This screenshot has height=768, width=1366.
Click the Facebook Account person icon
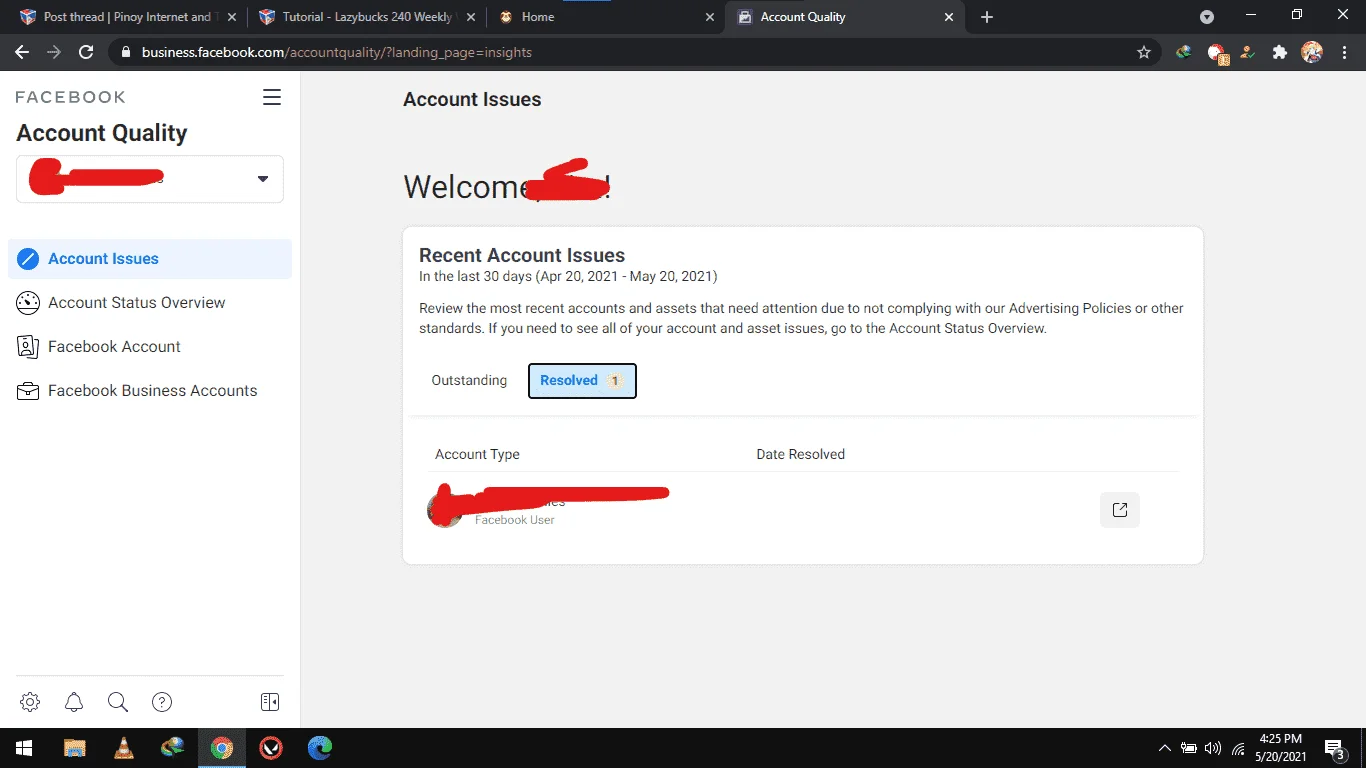click(x=28, y=347)
